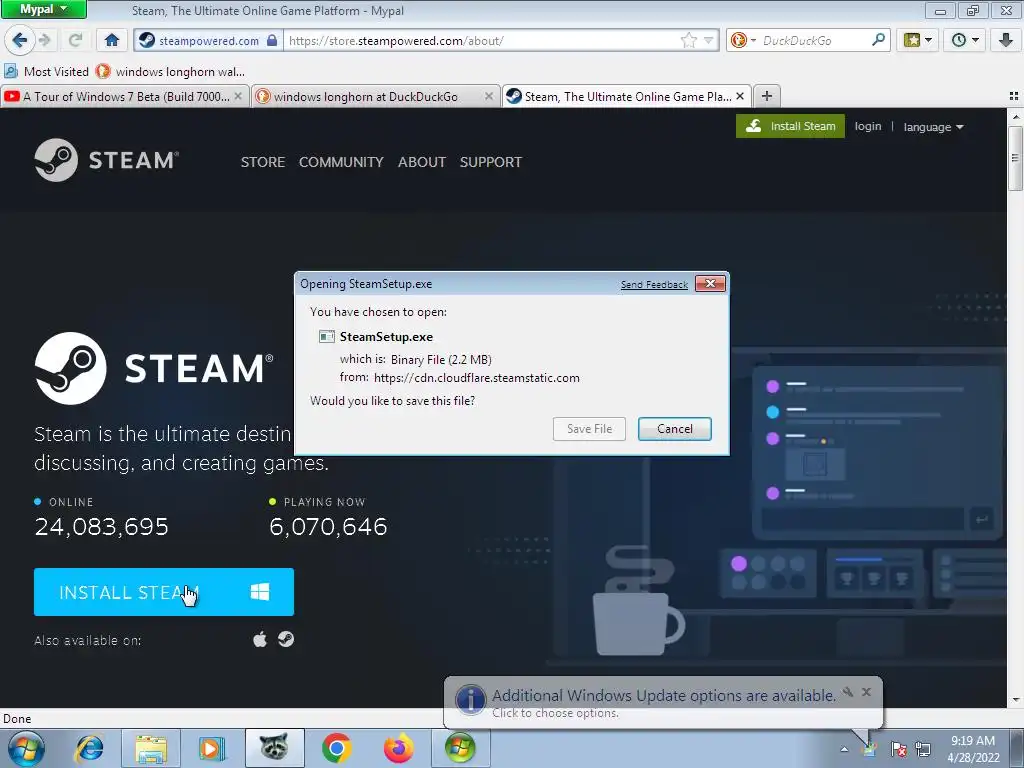Image resolution: width=1024 pixels, height=768 pixels.
Task: Dismiss the Windows Update notification balloon
Action: pyautogui.click(x=866, y=692)
